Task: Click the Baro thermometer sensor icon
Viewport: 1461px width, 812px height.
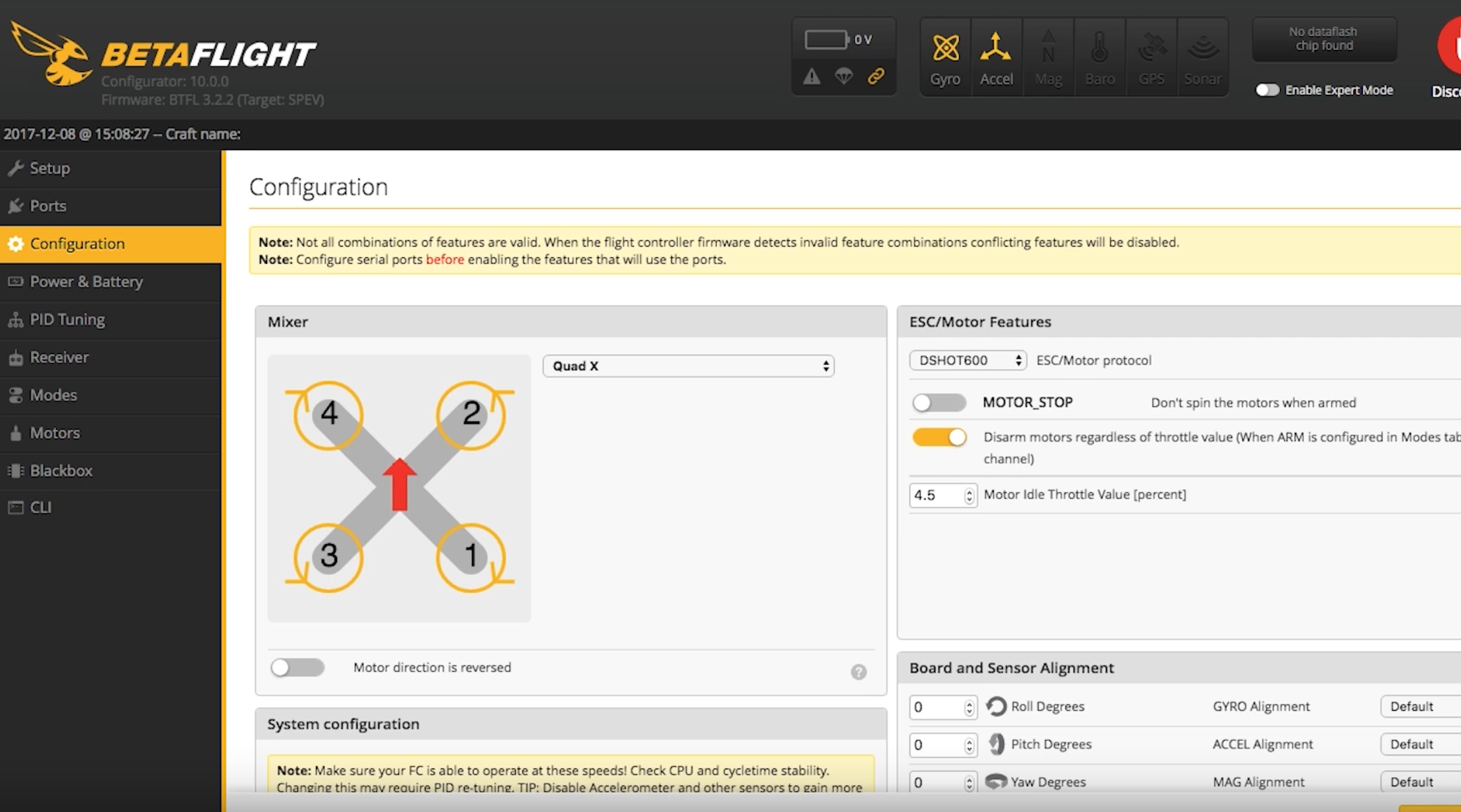Action: (x=1100, y=58)
